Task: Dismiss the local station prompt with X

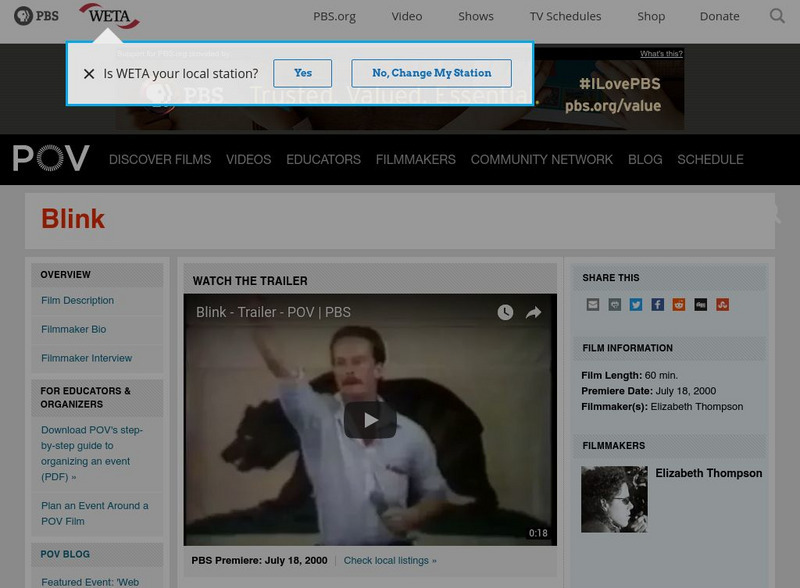Action: pyautogui.click(x=89, y=74)
